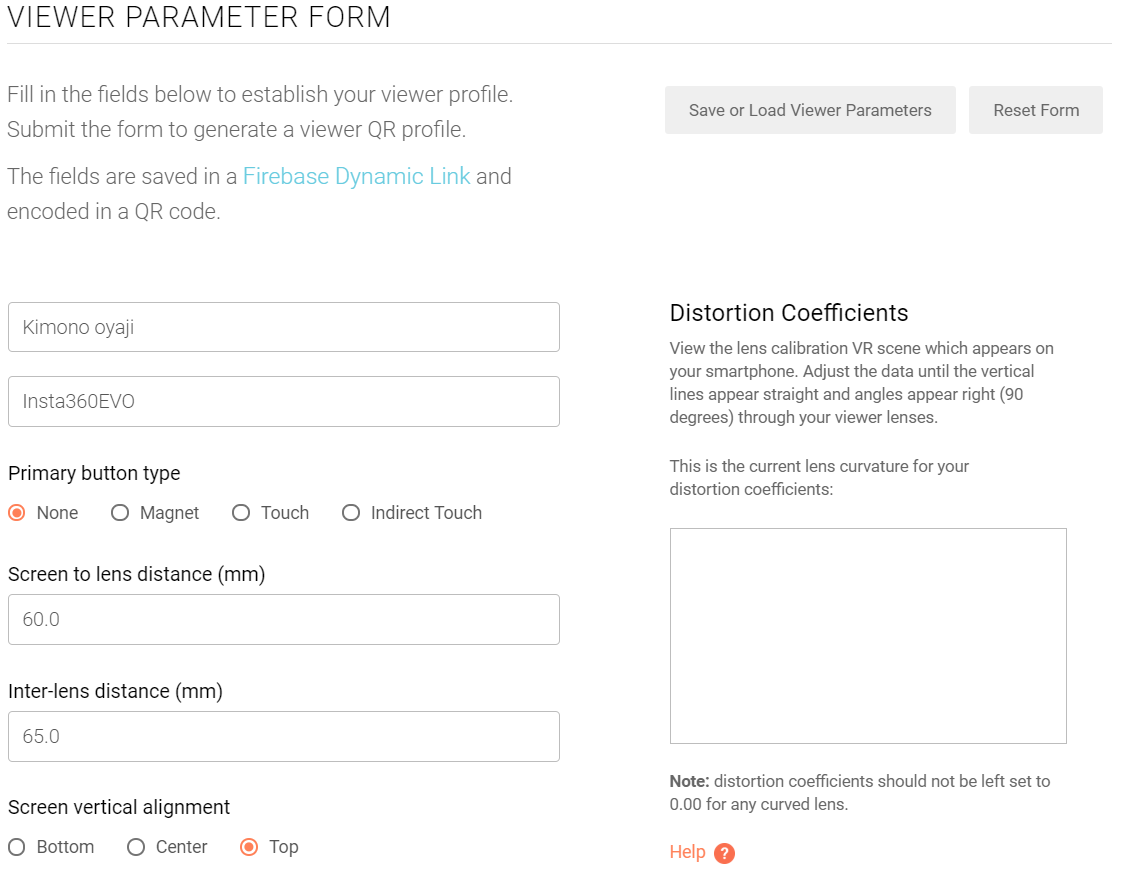Open the Help text link
Image resolution: width=1127 pixels, height=876 pixels.
(x=687, y=852)
